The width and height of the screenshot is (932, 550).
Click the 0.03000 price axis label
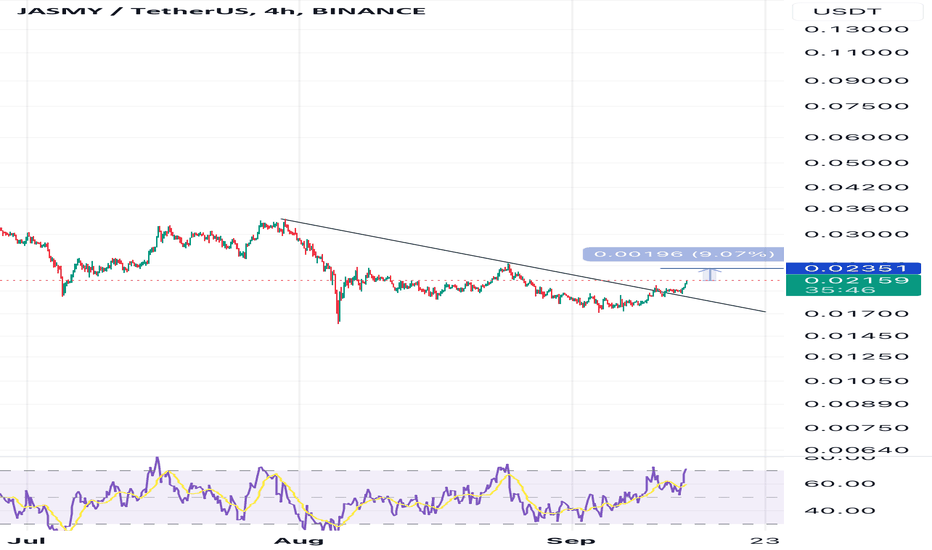(x=857, y=234)
